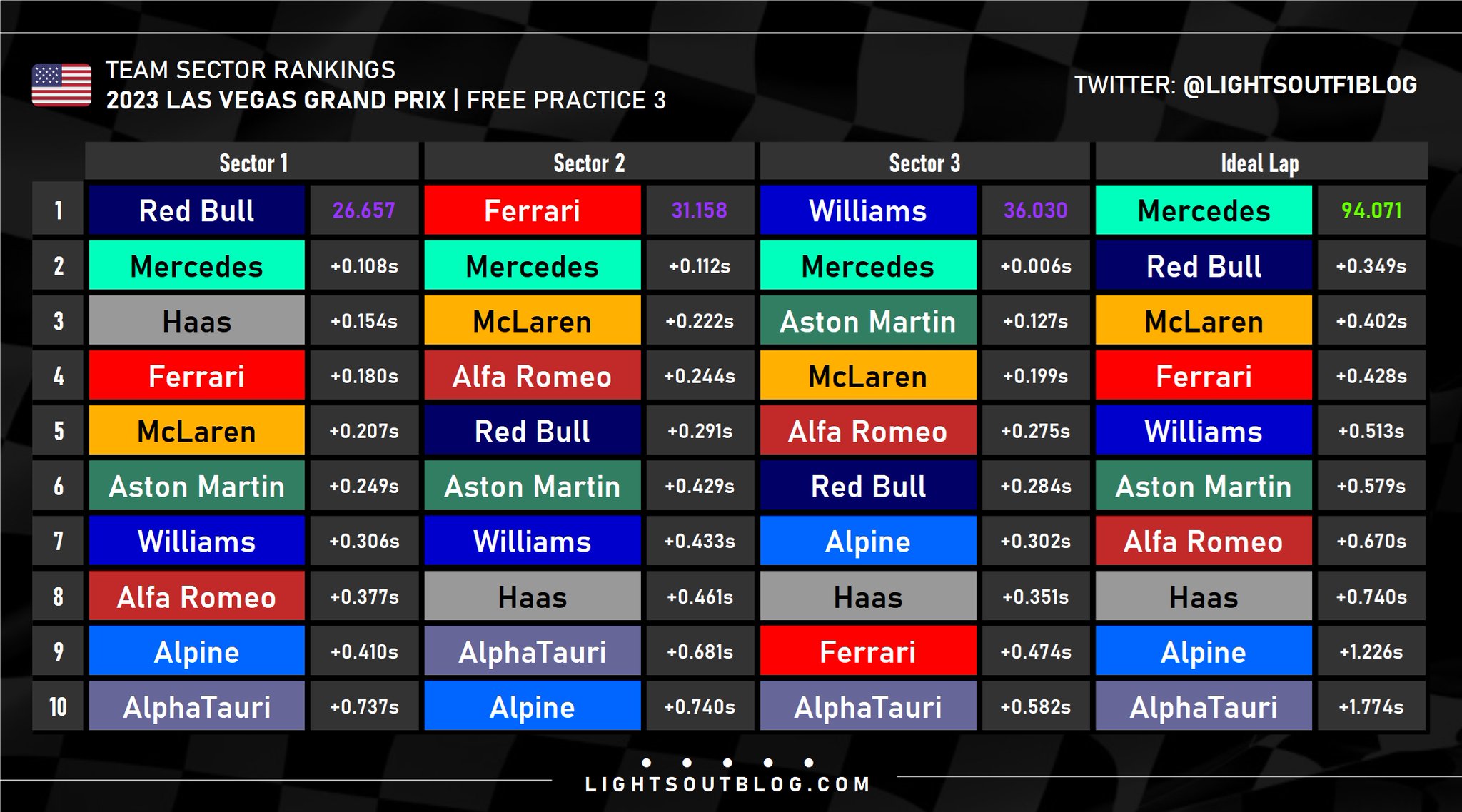Open the Sector 3 column header
Image resolution: width=1462 pixels, height=812 pixels.
924,163
